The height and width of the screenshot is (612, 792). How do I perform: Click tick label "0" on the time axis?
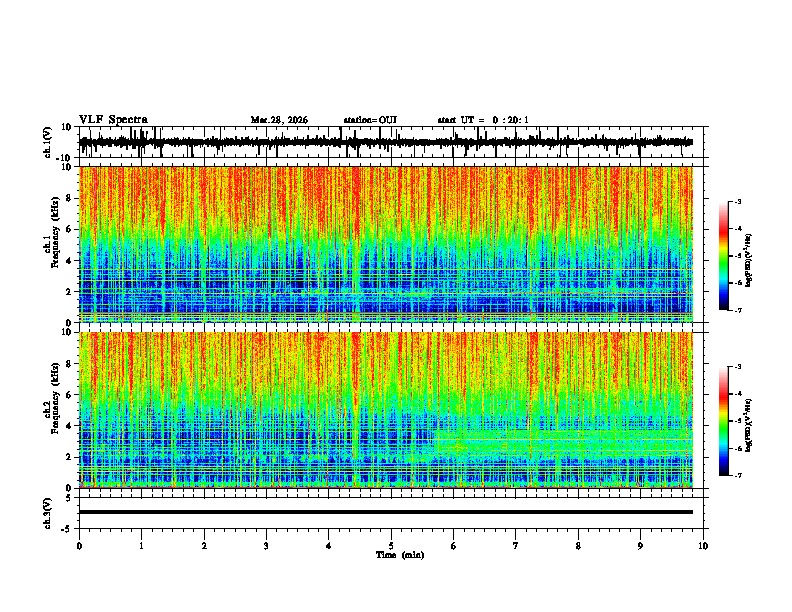pyautogui.click(x=79, y=546)
